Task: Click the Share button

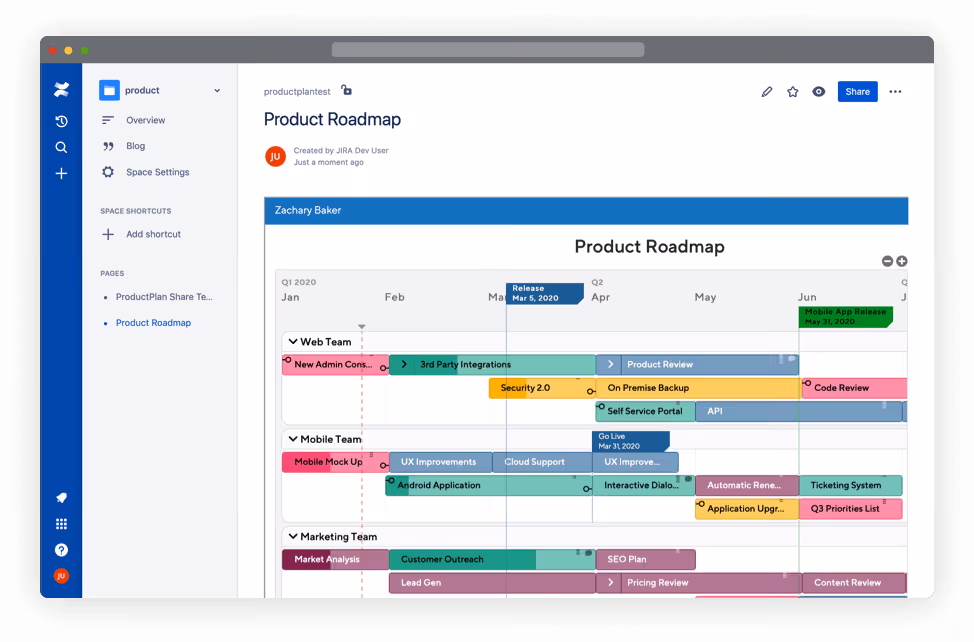Action: click(857, 91)
